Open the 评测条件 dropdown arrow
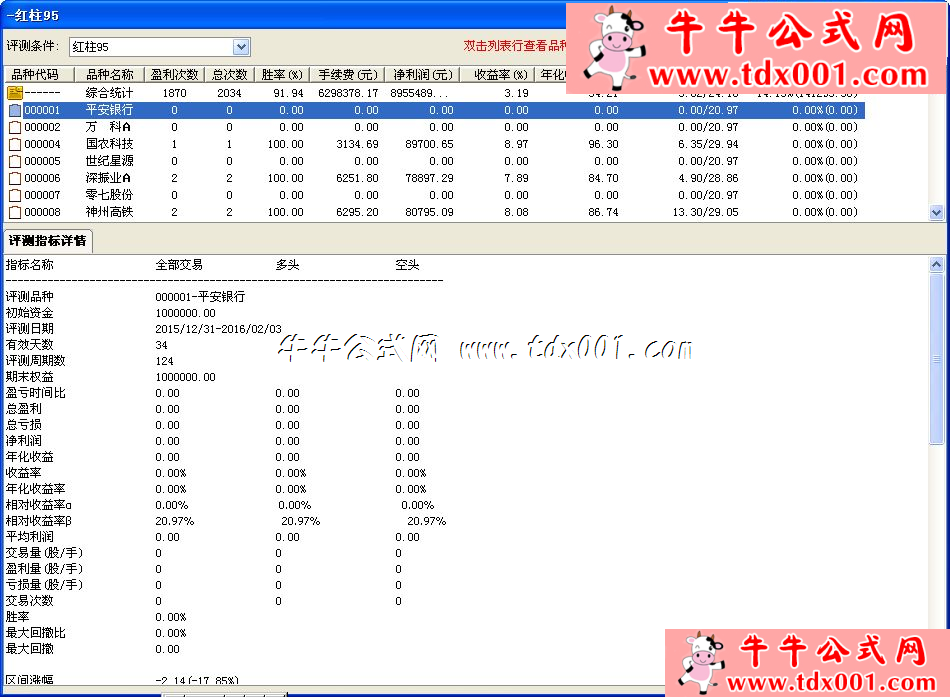Screen dimensions: 950x697 pos(241,47)
